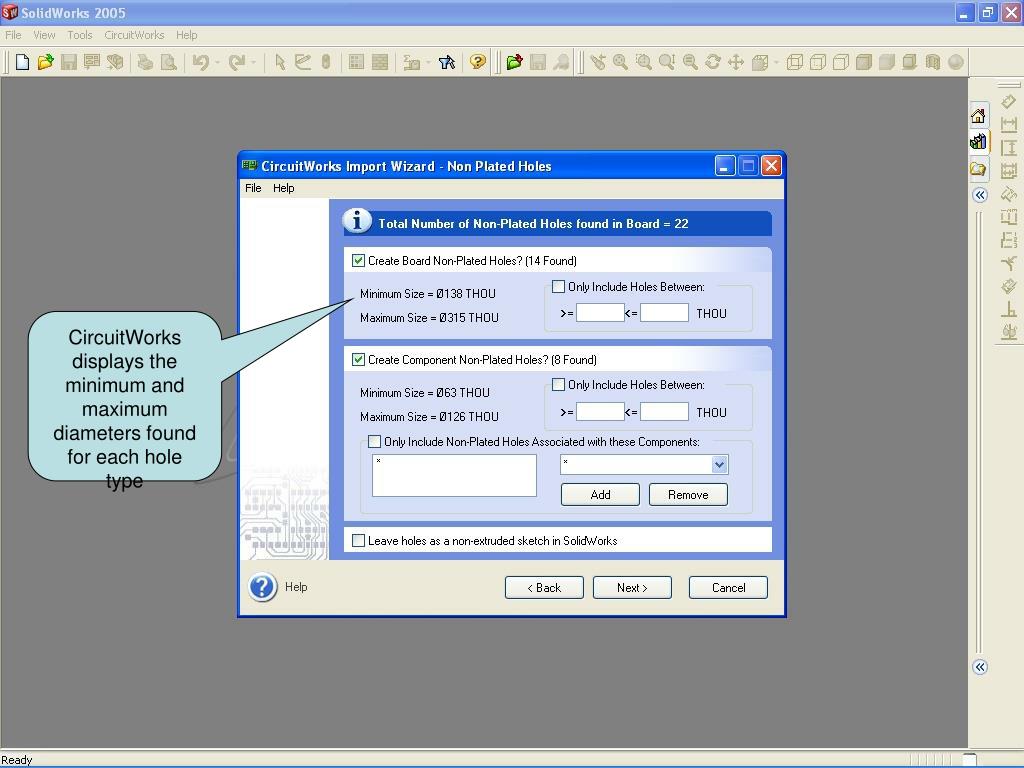The image size is (1024, 768).
Task: Open the wizard File menu
Action: (253, 188)
